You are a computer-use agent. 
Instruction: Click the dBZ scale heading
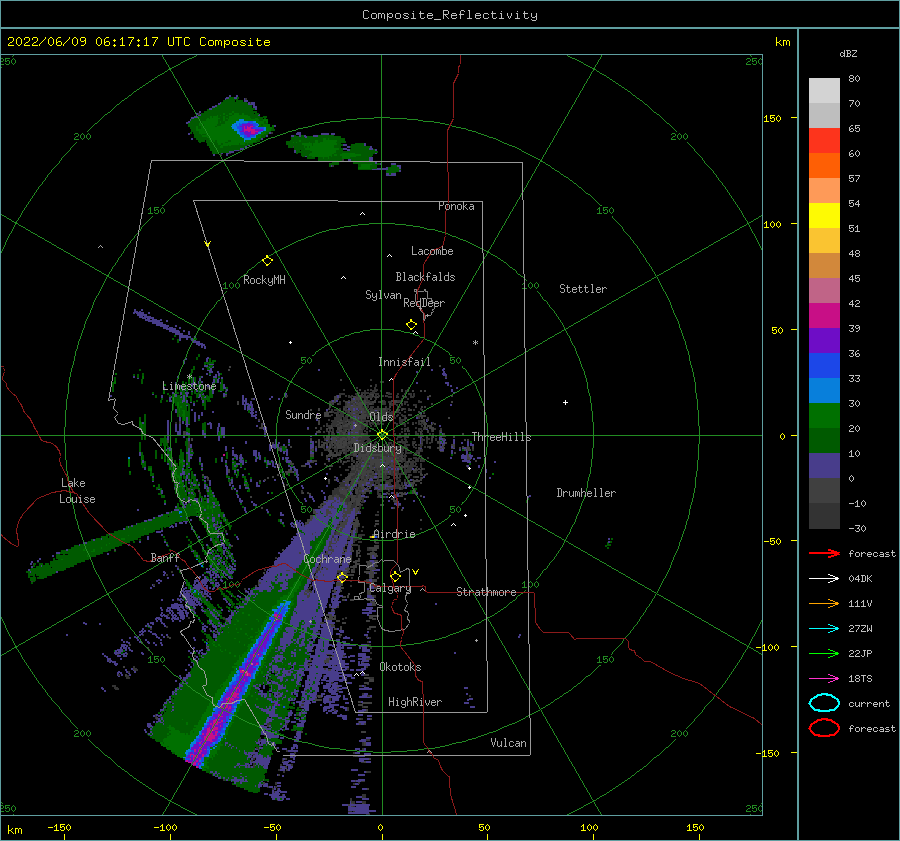point(848,53)
